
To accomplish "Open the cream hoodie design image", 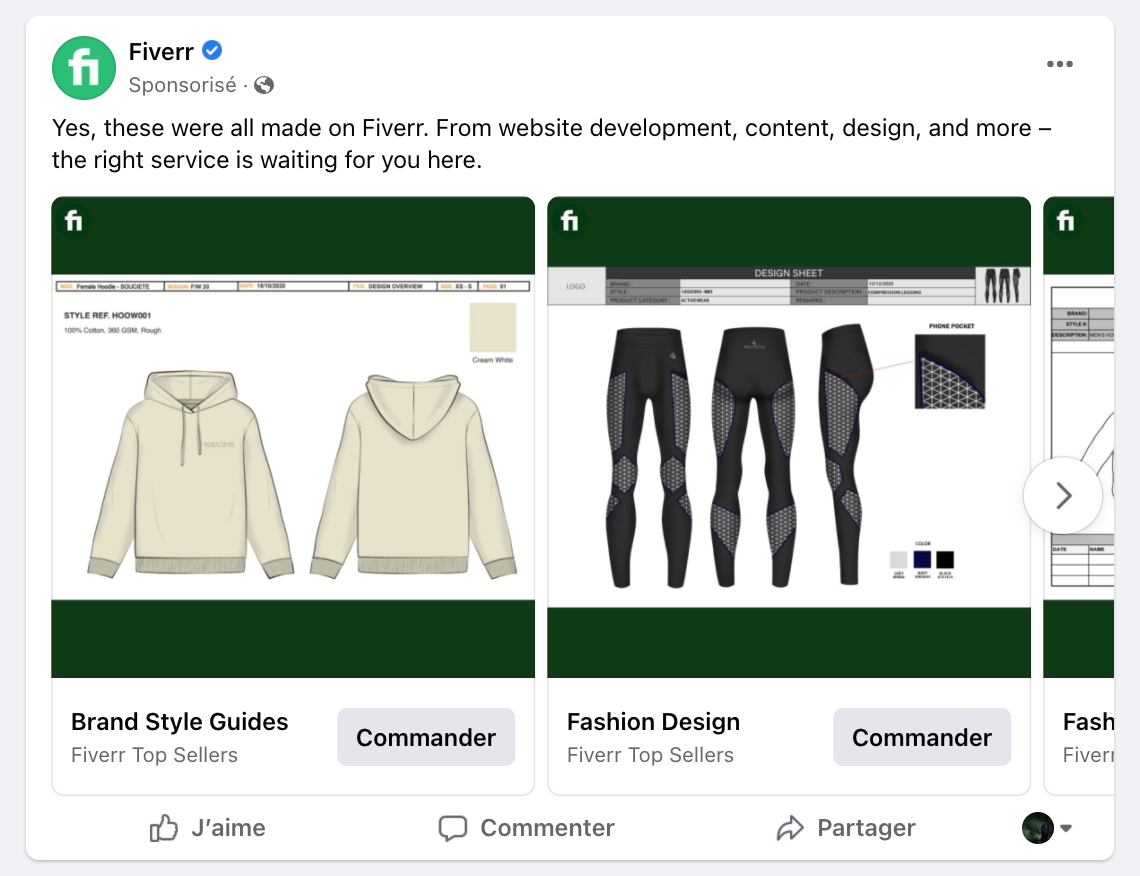I will [293, 470].
